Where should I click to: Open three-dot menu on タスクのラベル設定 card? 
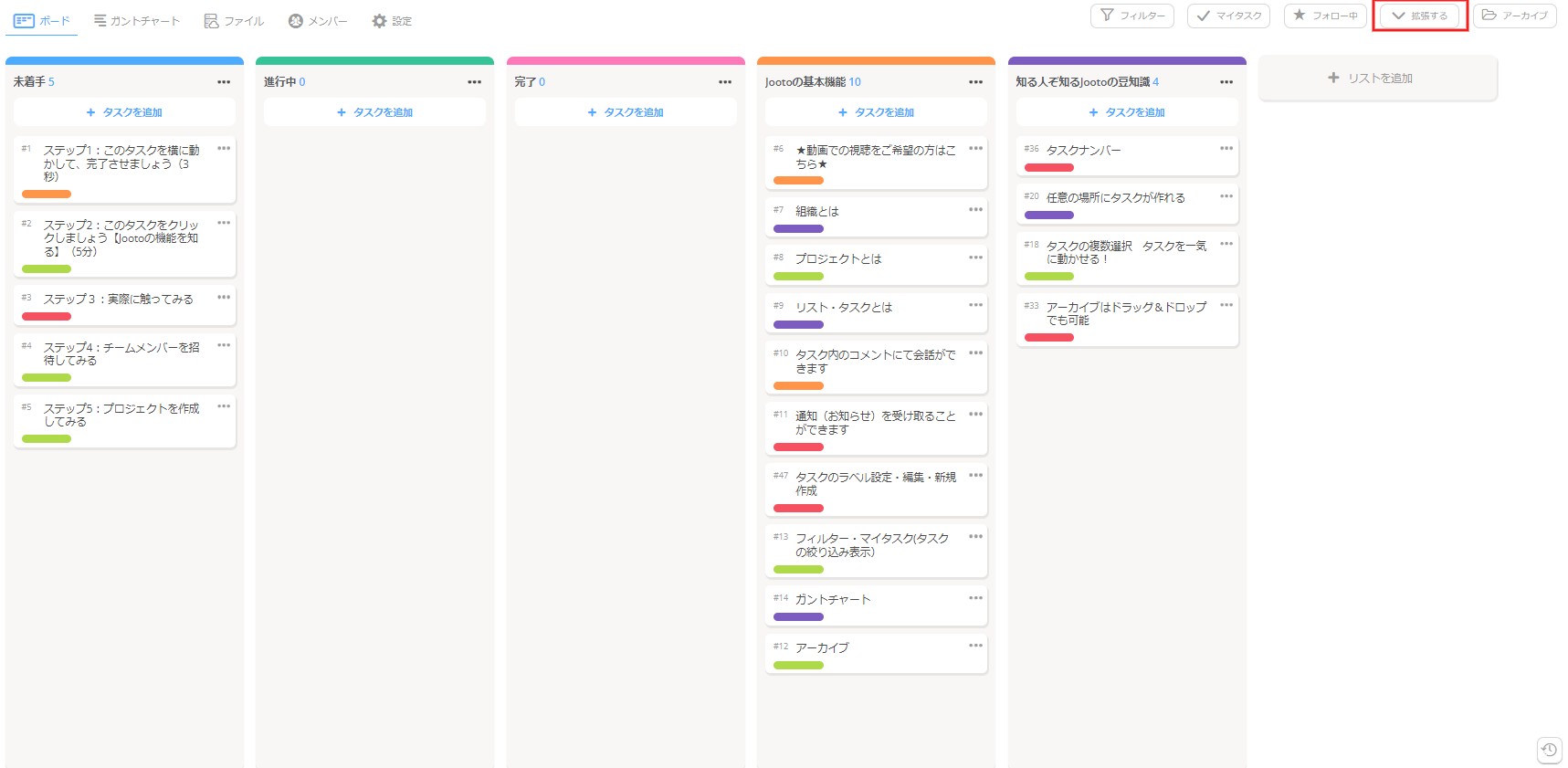tap(975, 475)
